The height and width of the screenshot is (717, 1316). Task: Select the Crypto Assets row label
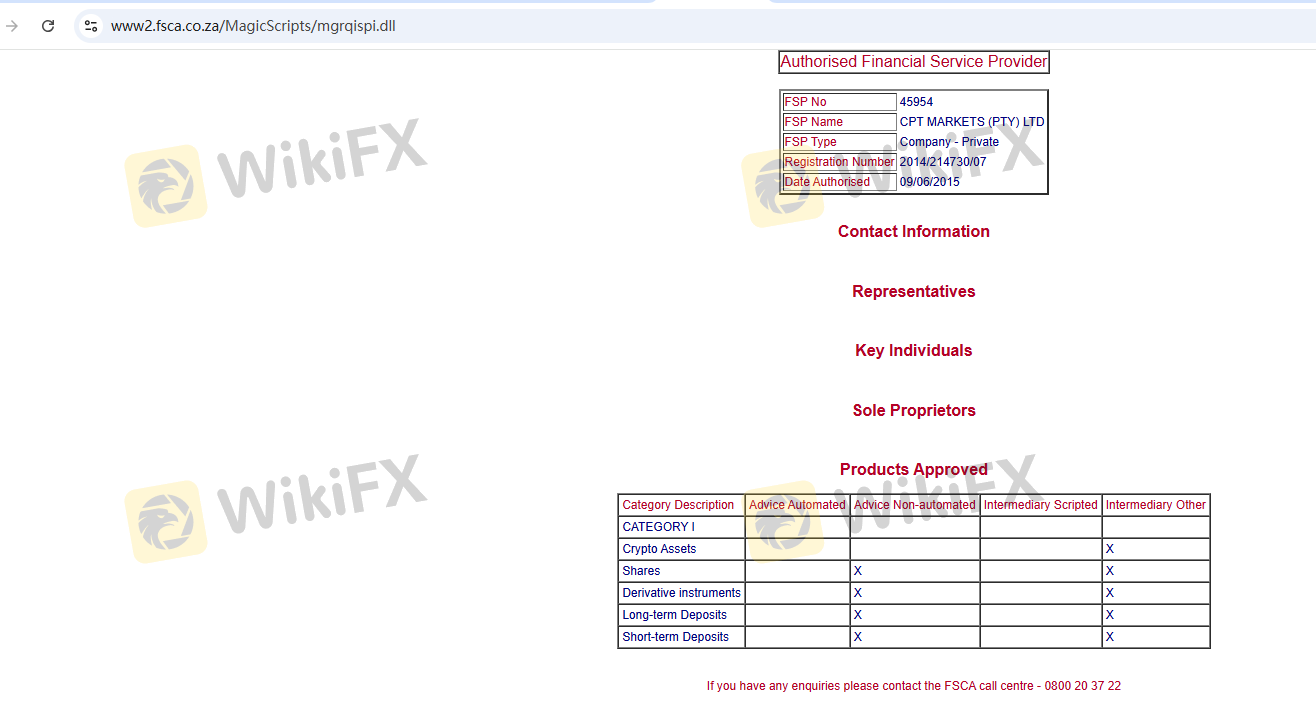tap(659, 549)
